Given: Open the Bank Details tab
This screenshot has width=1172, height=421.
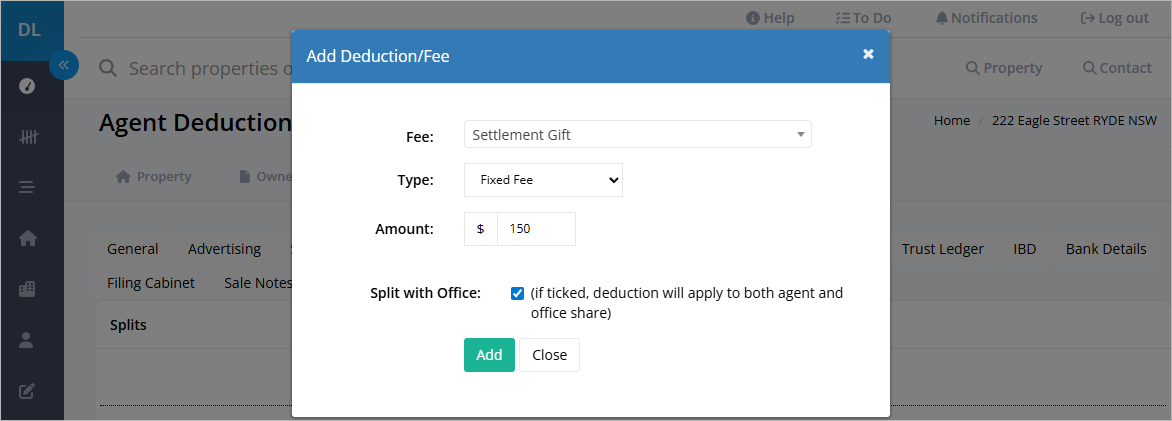Looking at the screenshot, I should coord(1106,249).
